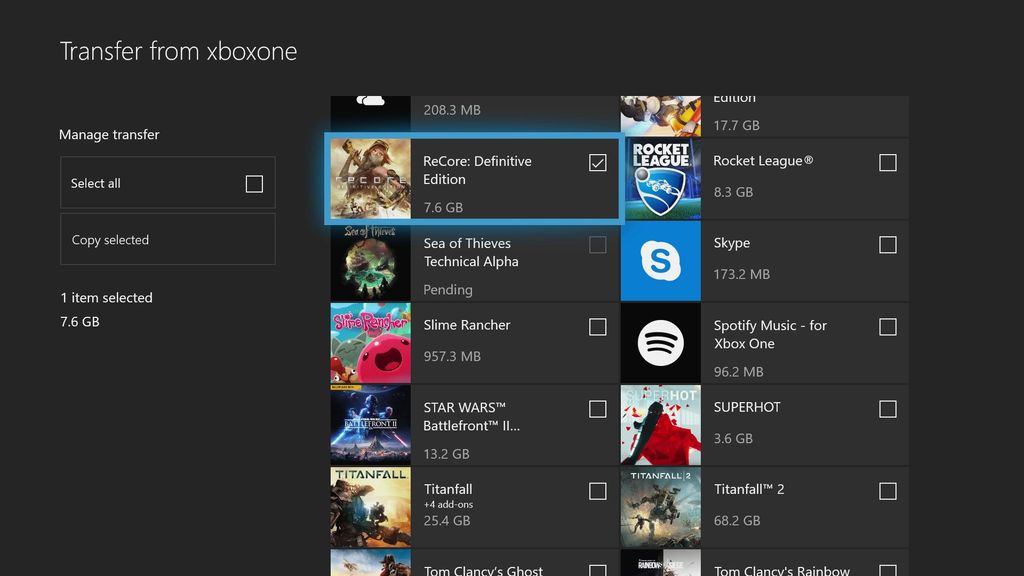Click the Tom Clancy's Rainbow tile icon
This screenshot has width=1024, height=576.
click(x=661, y=565)
